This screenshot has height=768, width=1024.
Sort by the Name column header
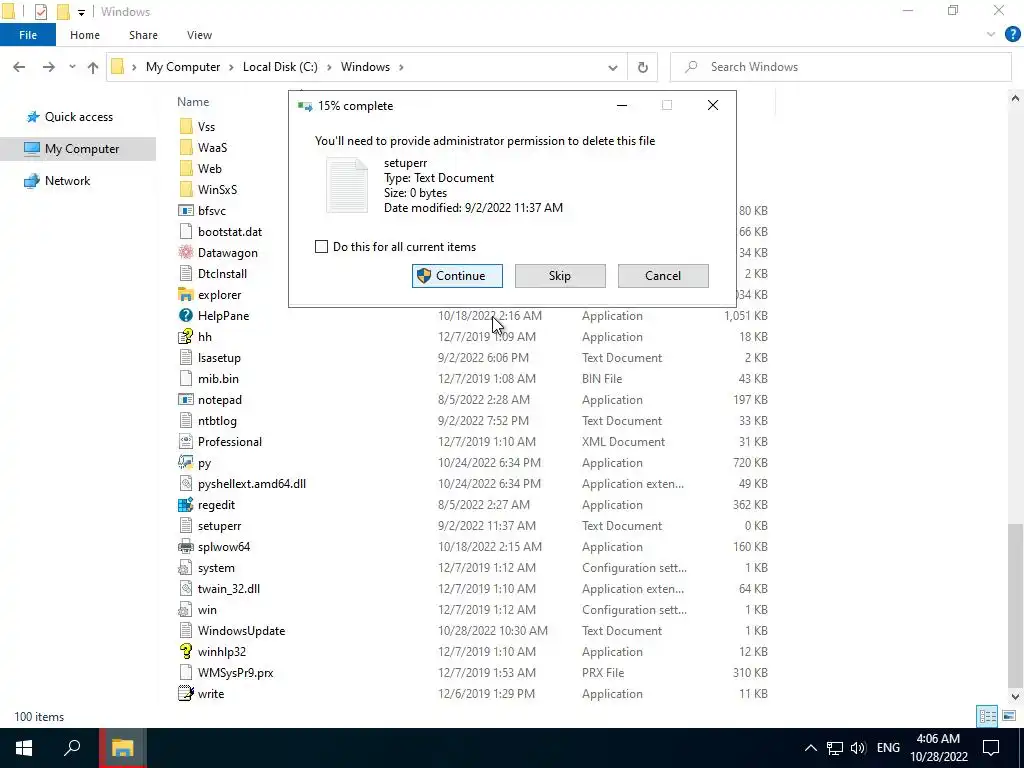(x=193, y=102)
